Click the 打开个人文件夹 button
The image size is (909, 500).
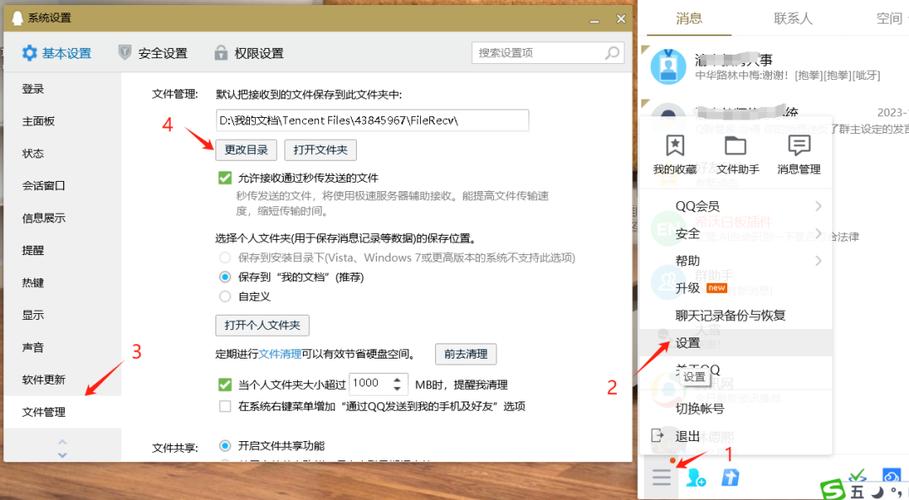point(263,325)
